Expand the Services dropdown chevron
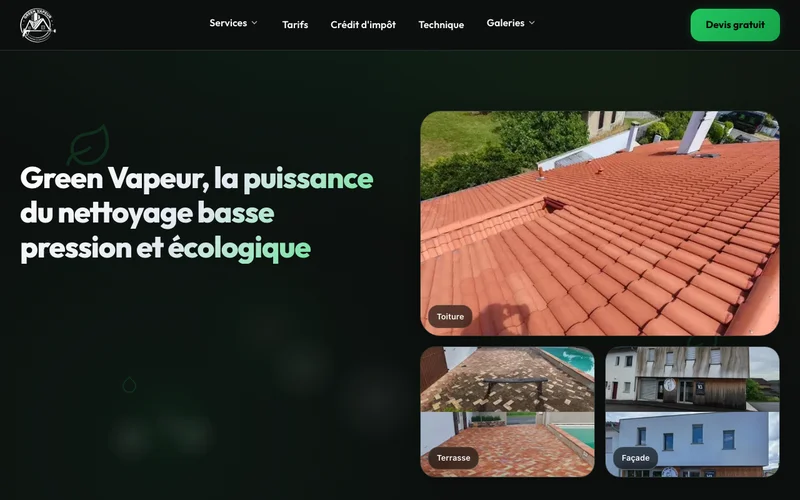 (255, 23)
